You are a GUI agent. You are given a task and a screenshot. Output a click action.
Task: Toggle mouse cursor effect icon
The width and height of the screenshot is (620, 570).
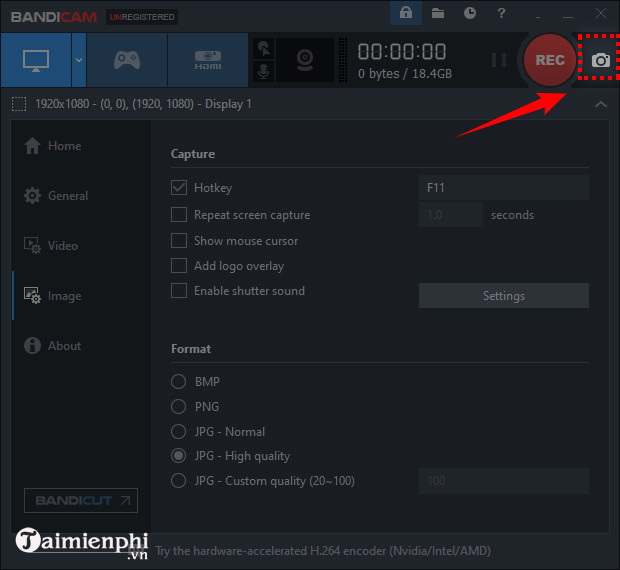click(x=264, y=49)
